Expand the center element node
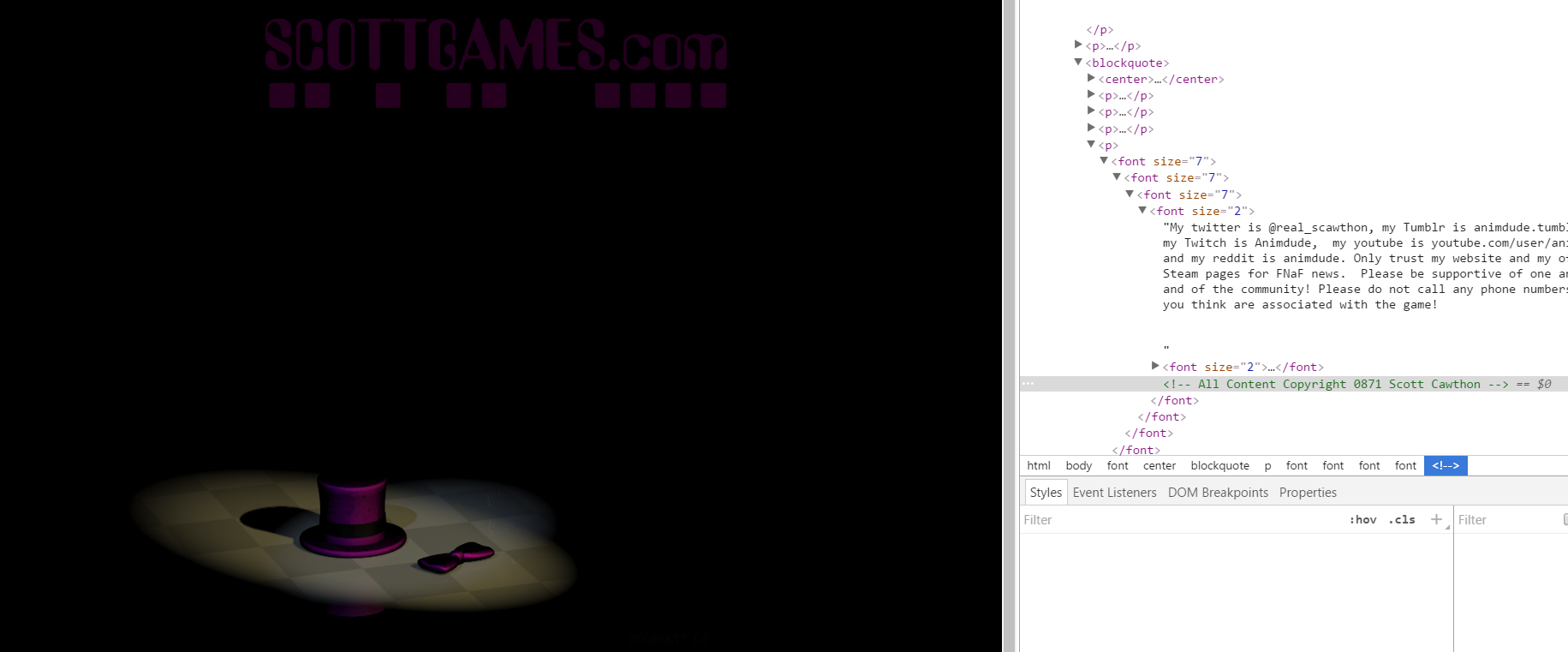This screenshot has height=652, width=1568. pyautogui.click(x=1091, y=78)
